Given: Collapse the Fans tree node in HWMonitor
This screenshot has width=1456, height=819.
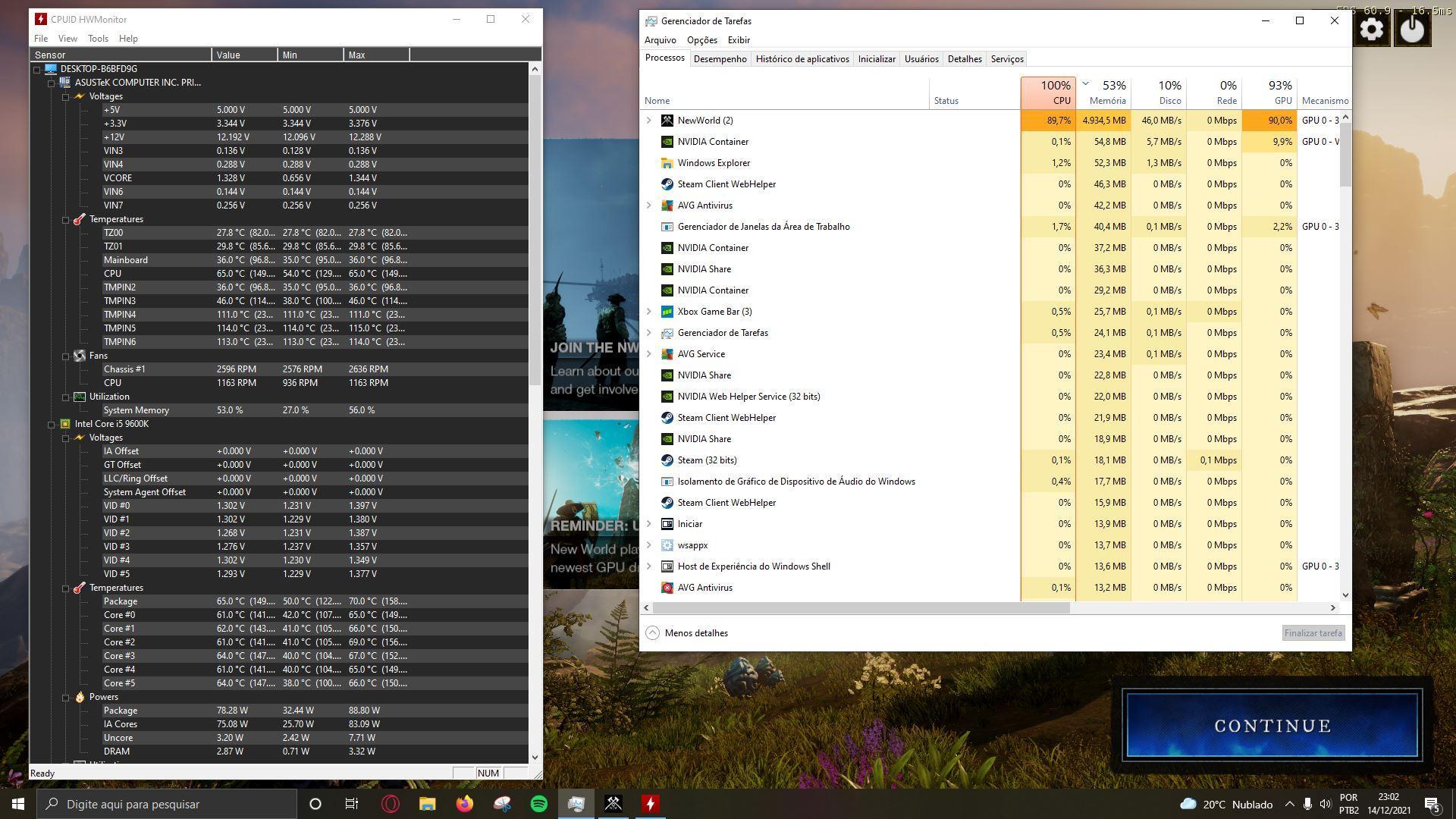Looking at the screenshot, I should coord(65,356).
